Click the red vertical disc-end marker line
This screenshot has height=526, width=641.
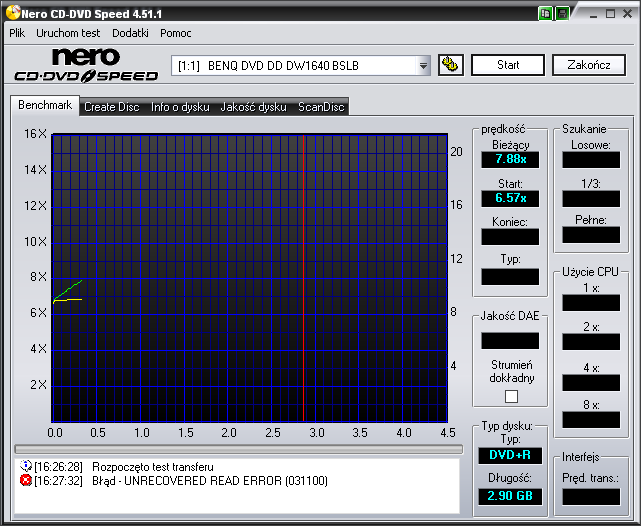[303, 278]
